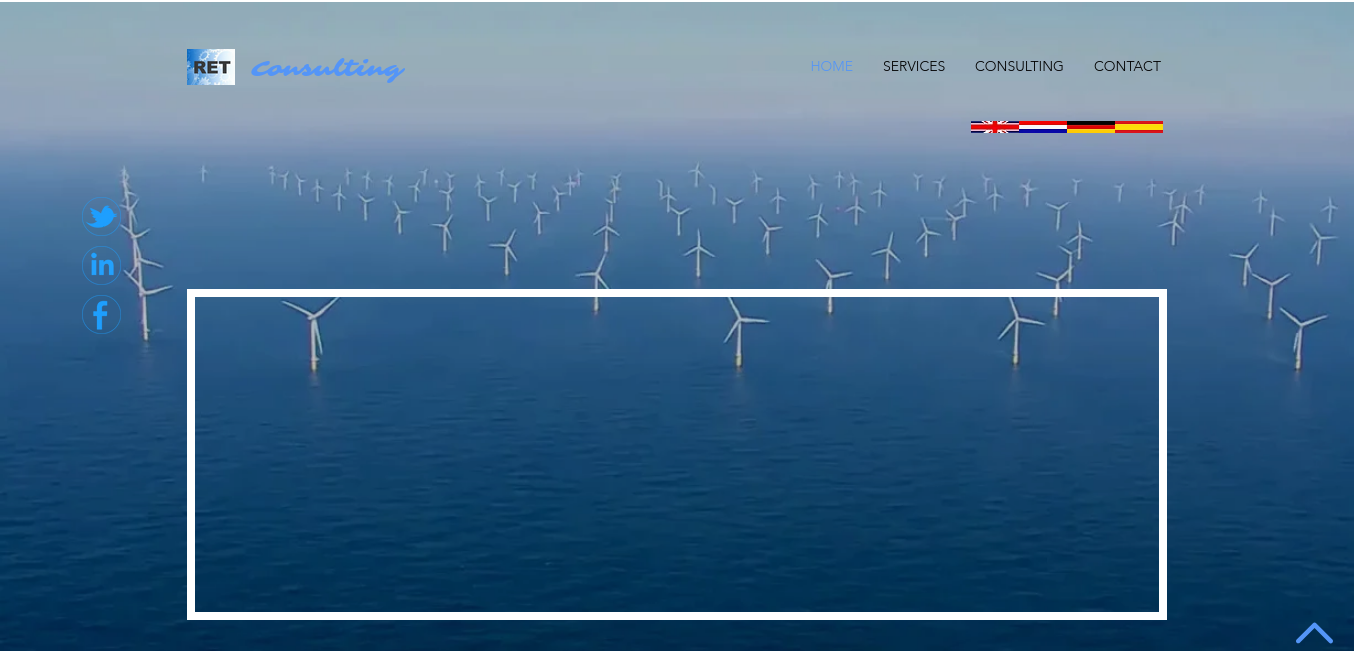Open the SERVICES menu item
1366x651 pixels.
click(914, 66)
